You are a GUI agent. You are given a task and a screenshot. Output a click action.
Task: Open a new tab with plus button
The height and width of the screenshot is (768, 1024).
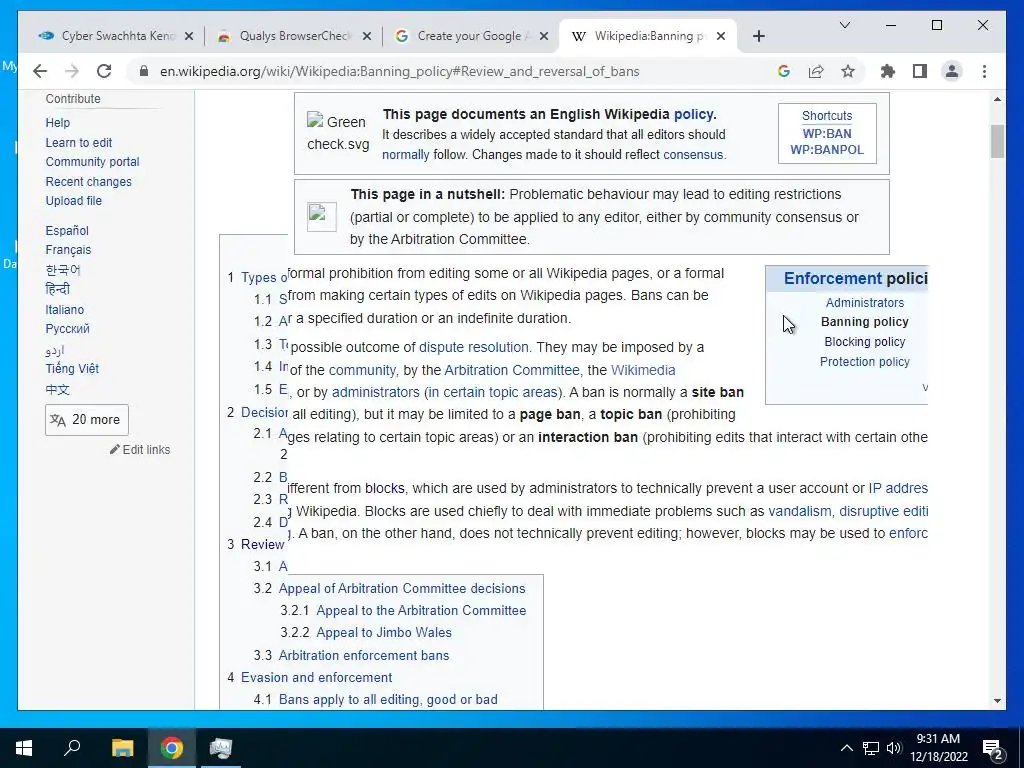coord(758,36)
